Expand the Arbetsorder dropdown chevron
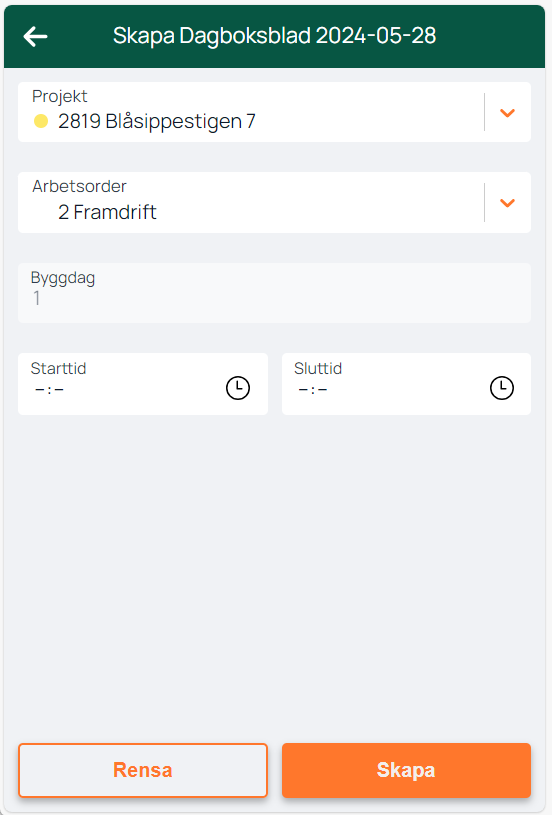 click(x=507, y=203)
